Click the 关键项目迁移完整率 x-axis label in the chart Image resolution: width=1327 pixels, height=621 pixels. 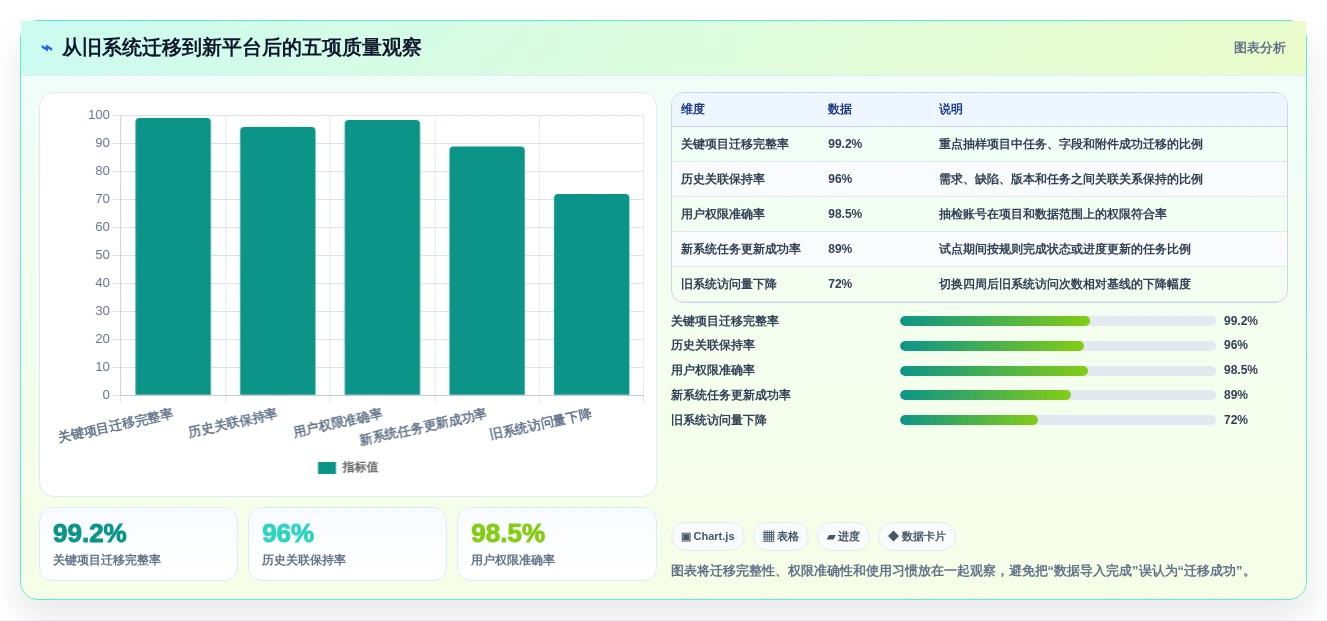(x=116, y=425)
